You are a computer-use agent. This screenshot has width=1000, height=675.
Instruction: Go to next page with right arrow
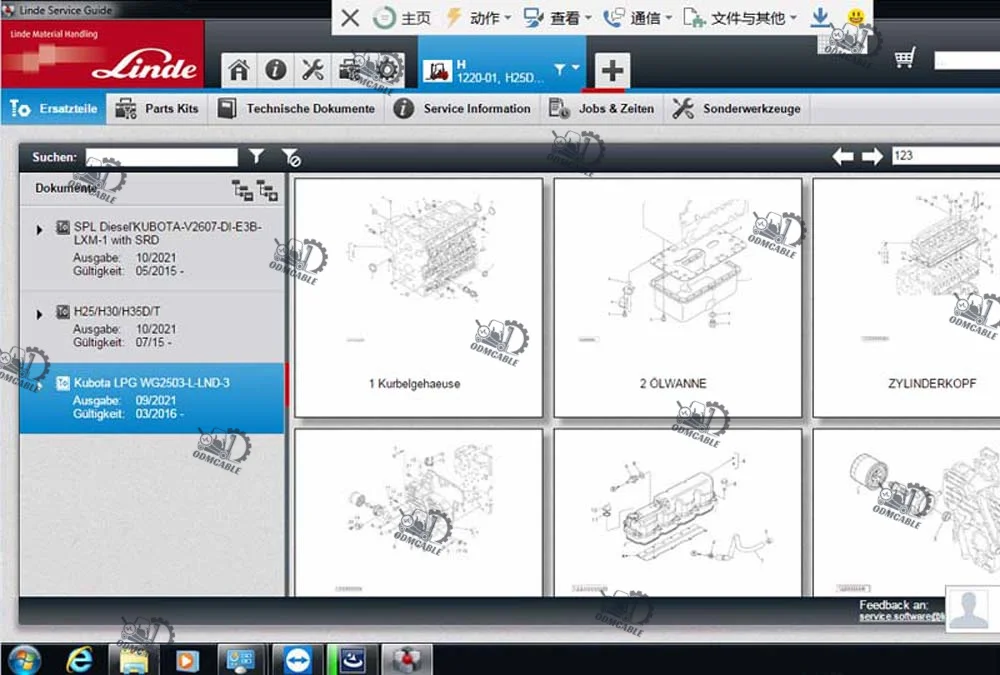[x=872, y=156]
